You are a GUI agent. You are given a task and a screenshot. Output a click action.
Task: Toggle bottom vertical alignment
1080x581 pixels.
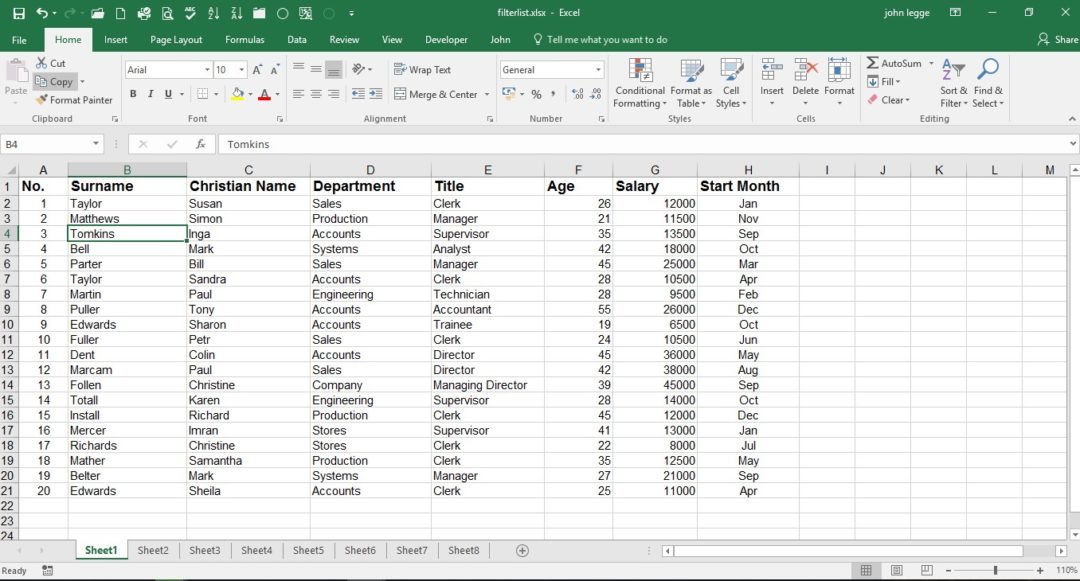point(333,69)
